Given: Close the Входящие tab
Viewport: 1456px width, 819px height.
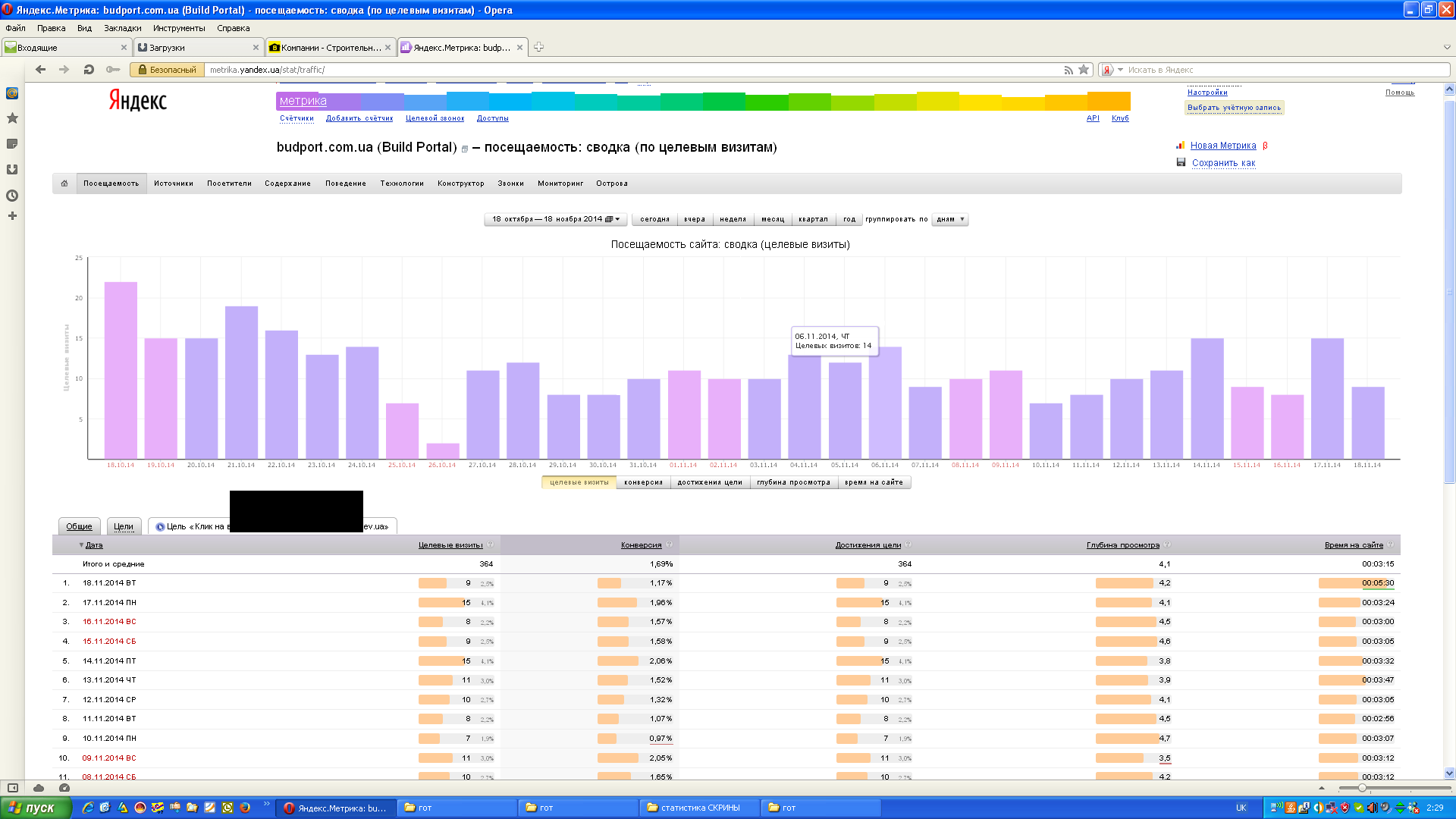Looking at the screenshot, I should (124, 47).
